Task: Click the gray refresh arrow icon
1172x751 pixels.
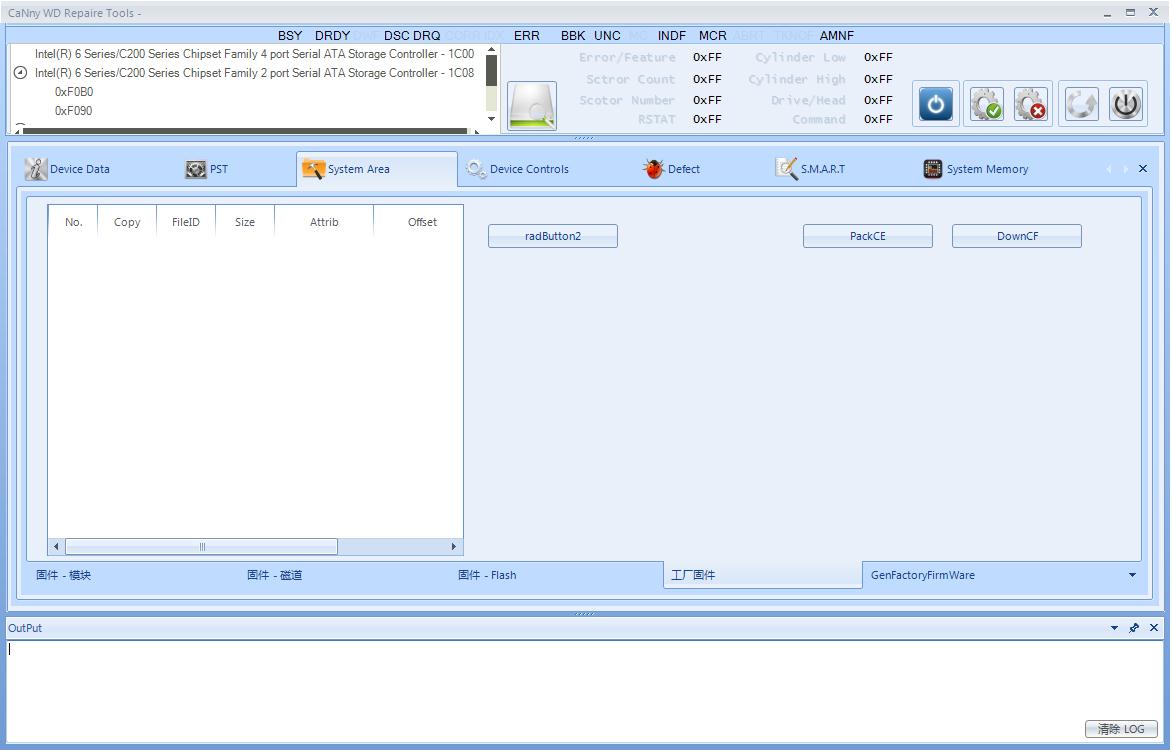Action: click(x=1081, y=104)
